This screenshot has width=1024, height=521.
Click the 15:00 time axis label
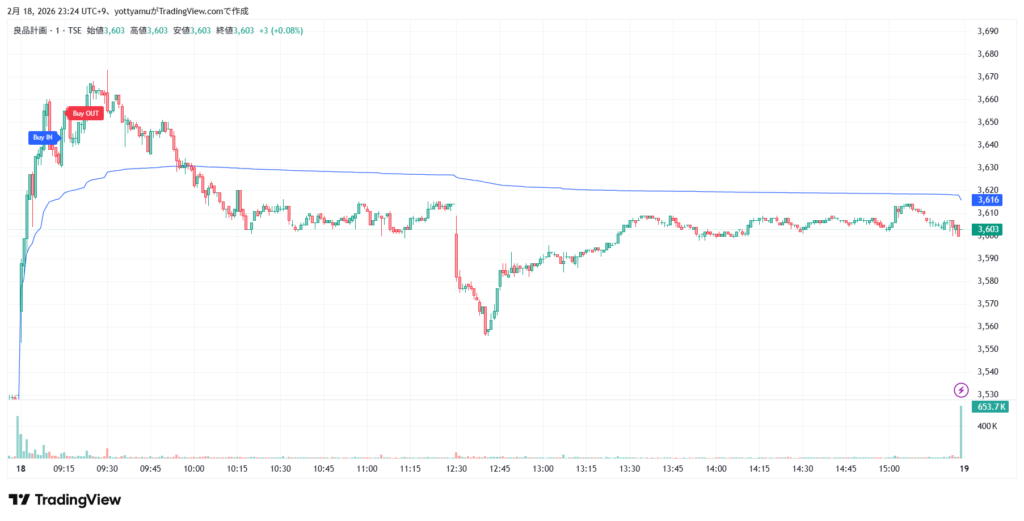pyautogui.click(x=888, y=468)
